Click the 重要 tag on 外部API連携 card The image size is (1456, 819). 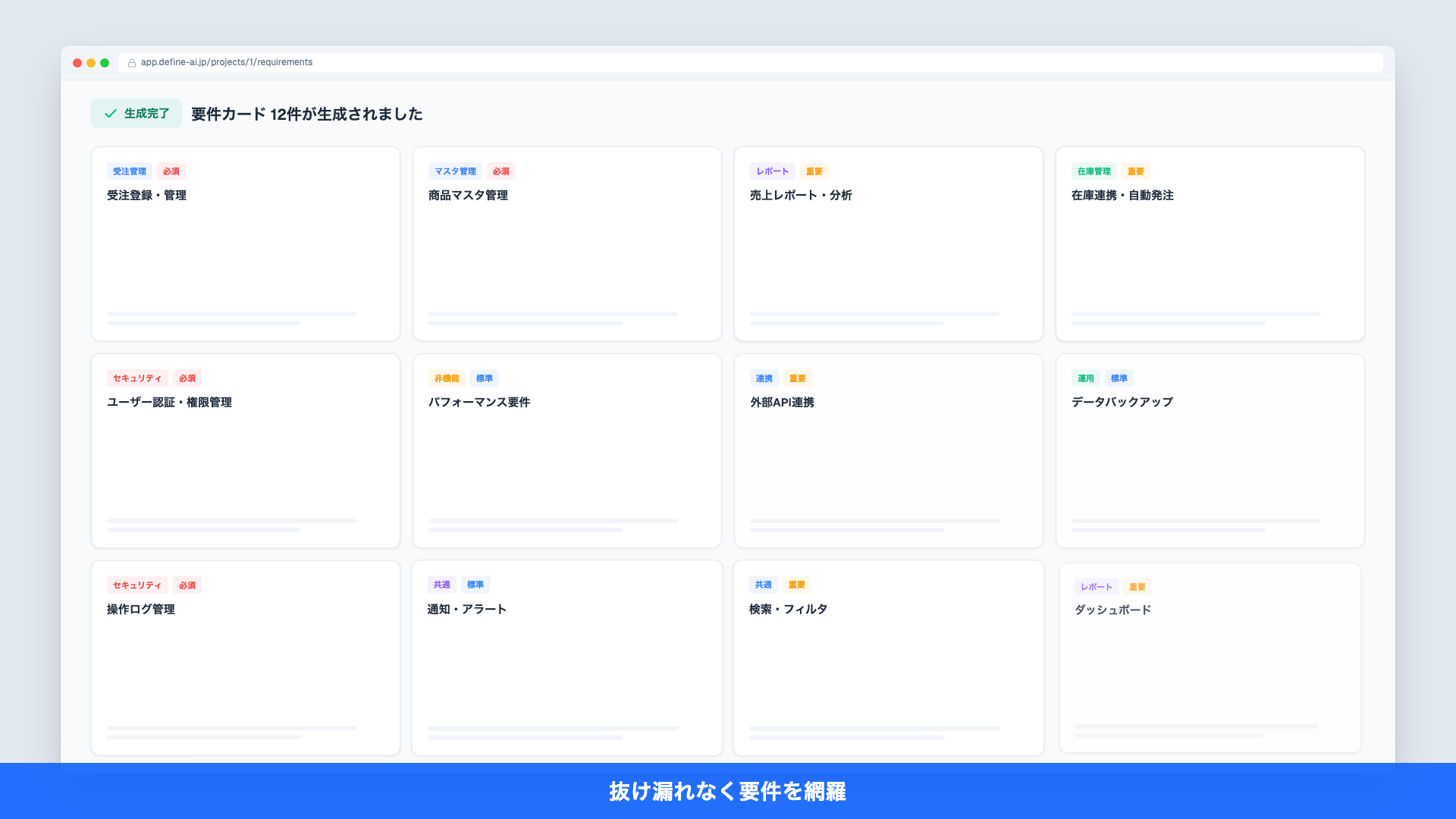tap(797, 378)
